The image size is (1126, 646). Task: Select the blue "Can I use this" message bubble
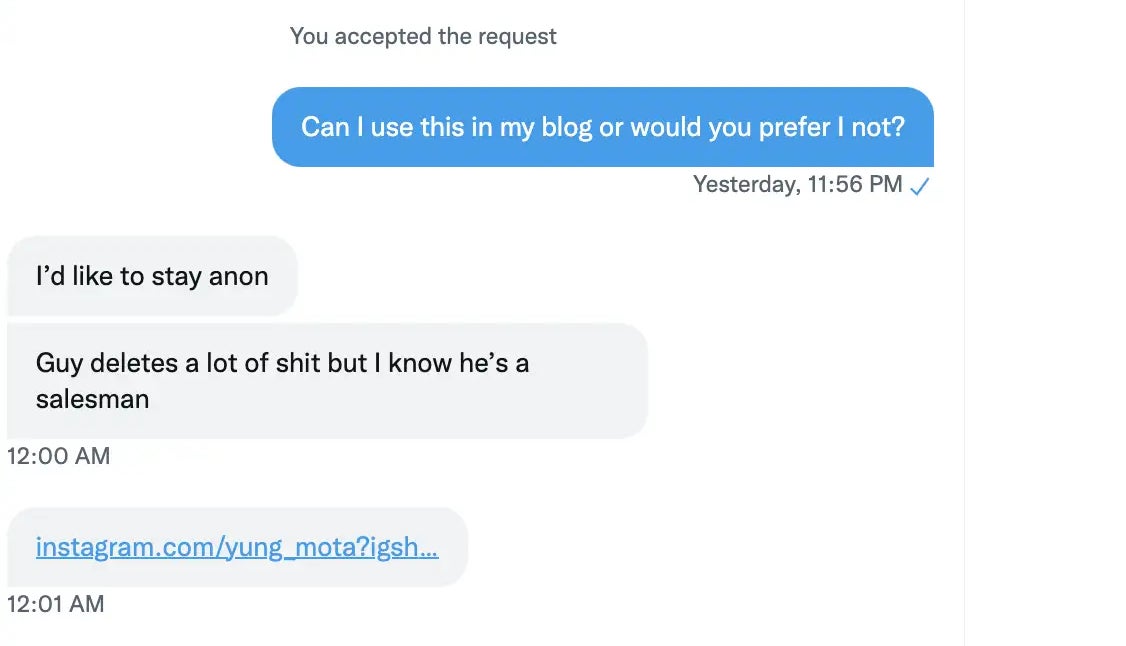602,128
